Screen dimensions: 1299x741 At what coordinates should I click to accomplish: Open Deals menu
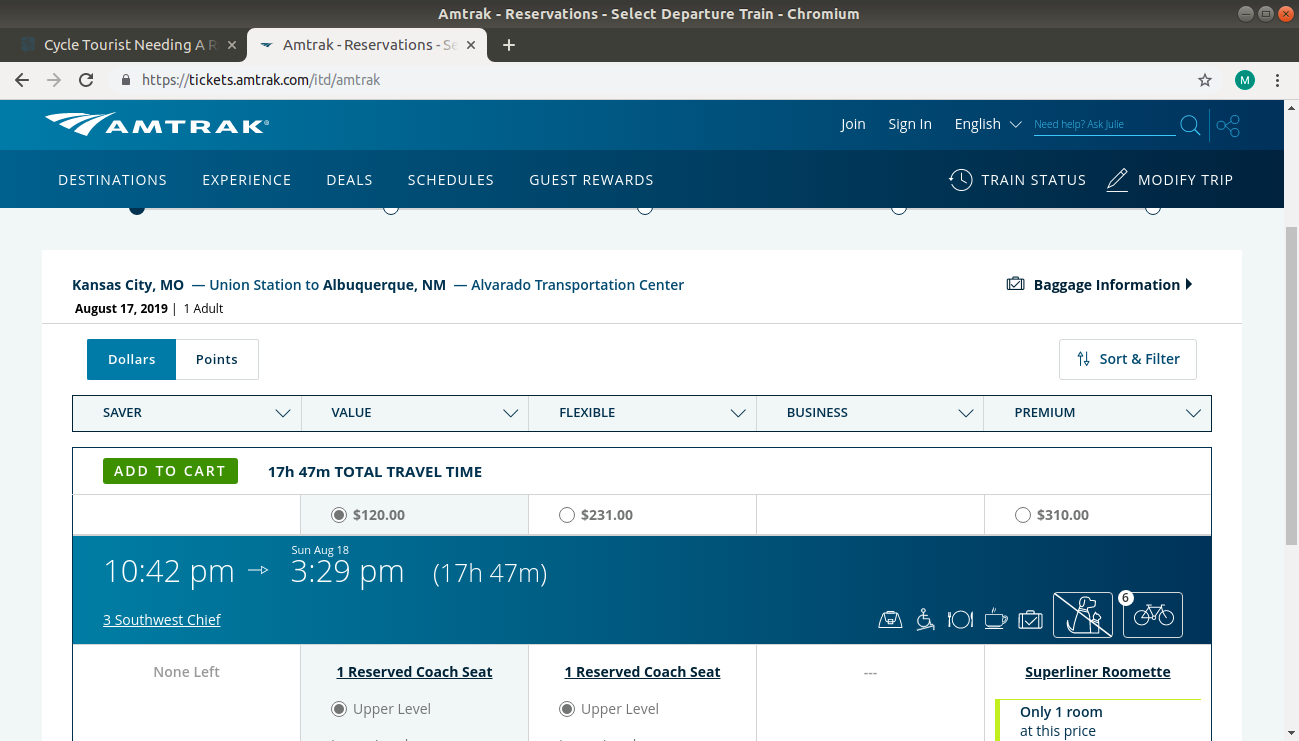coord(349,180)
